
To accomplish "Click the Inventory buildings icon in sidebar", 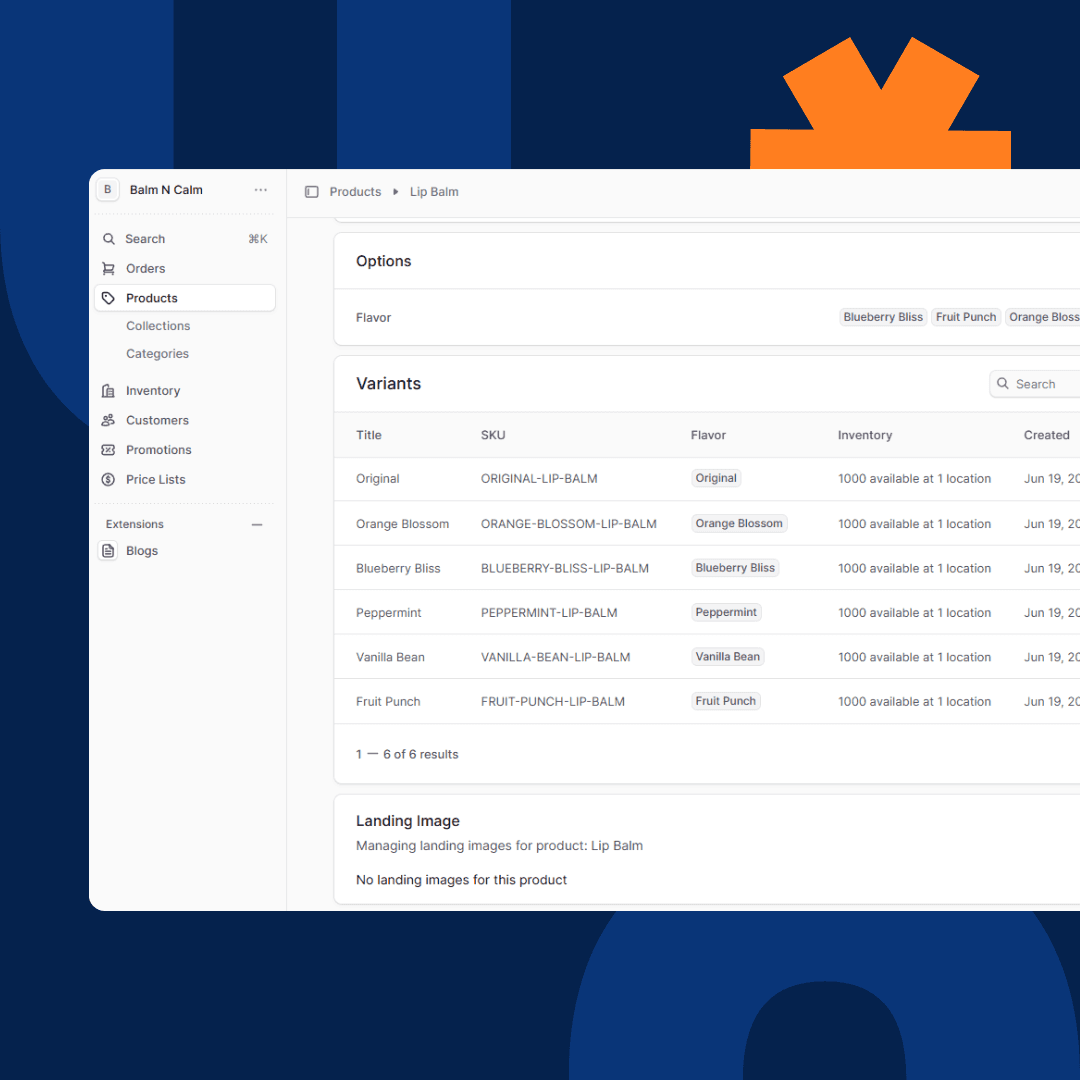I will click(x=109, y=391).
